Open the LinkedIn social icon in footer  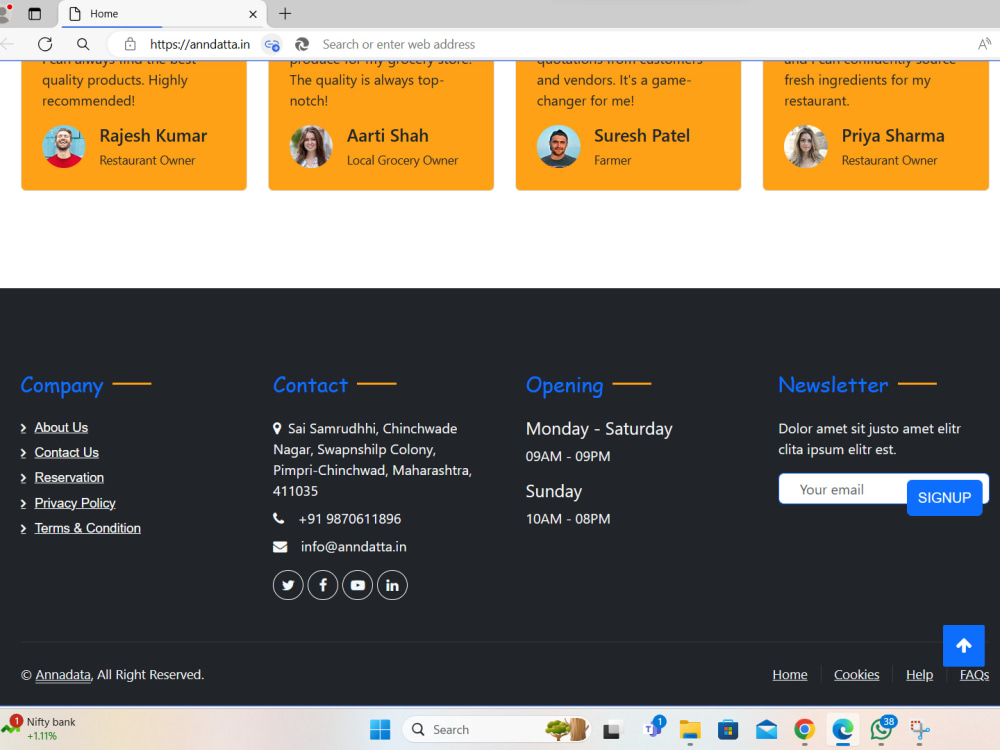pyautogui.click(x=392, y=585)
